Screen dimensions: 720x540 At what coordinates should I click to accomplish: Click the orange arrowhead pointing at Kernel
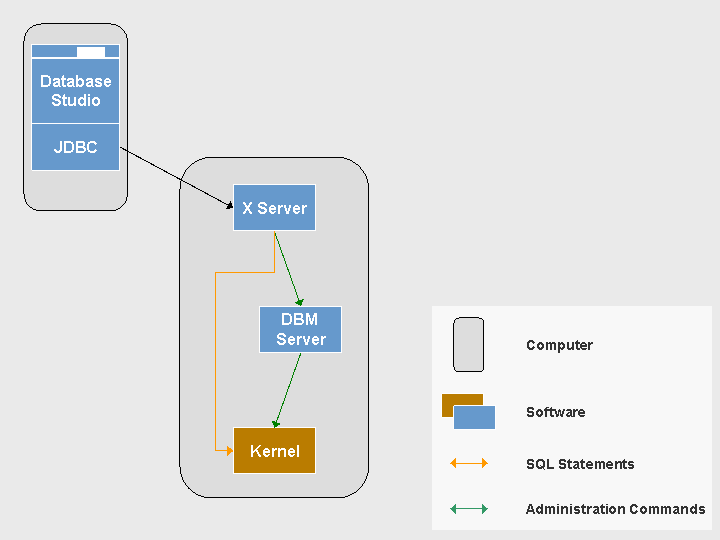click(228, 451)
